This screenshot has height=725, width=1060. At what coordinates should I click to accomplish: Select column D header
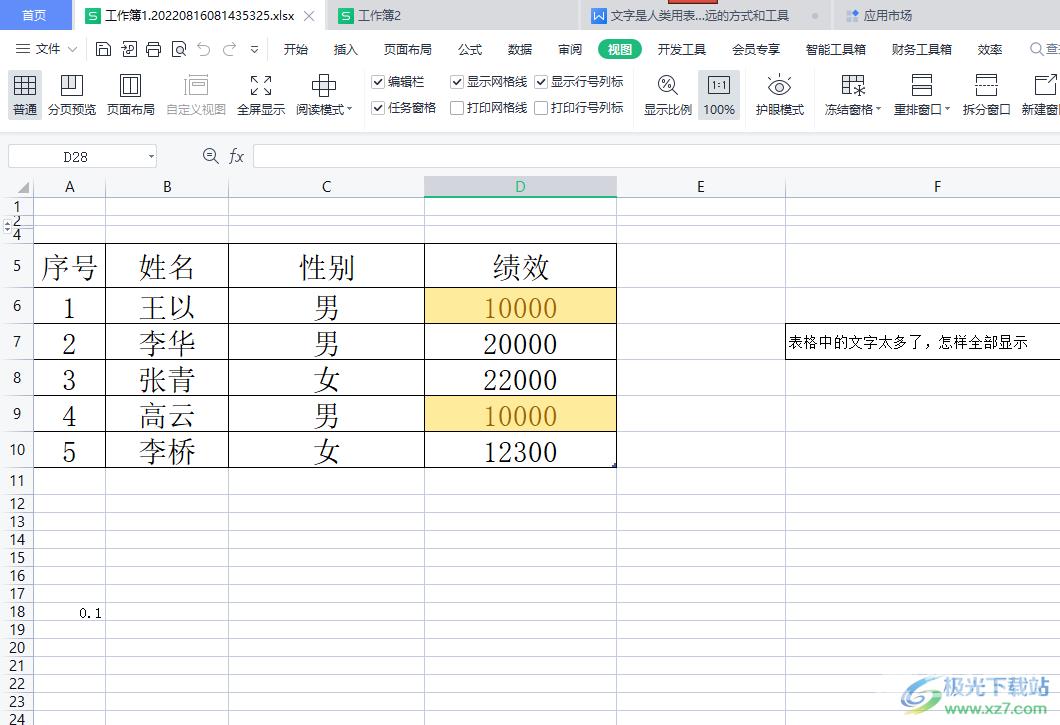pos(521,187)
